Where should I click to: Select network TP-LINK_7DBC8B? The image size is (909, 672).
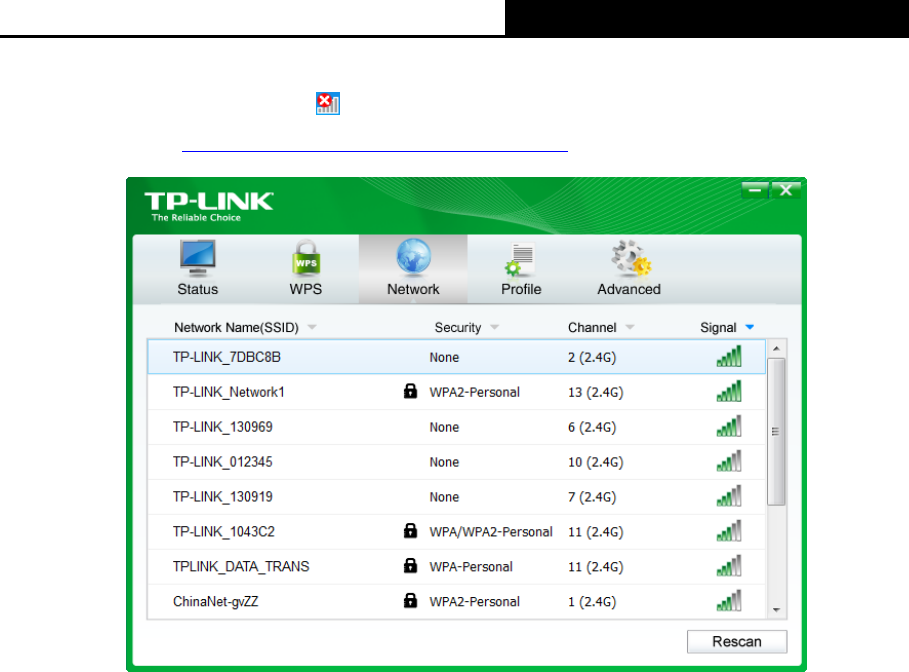(457, 357)
